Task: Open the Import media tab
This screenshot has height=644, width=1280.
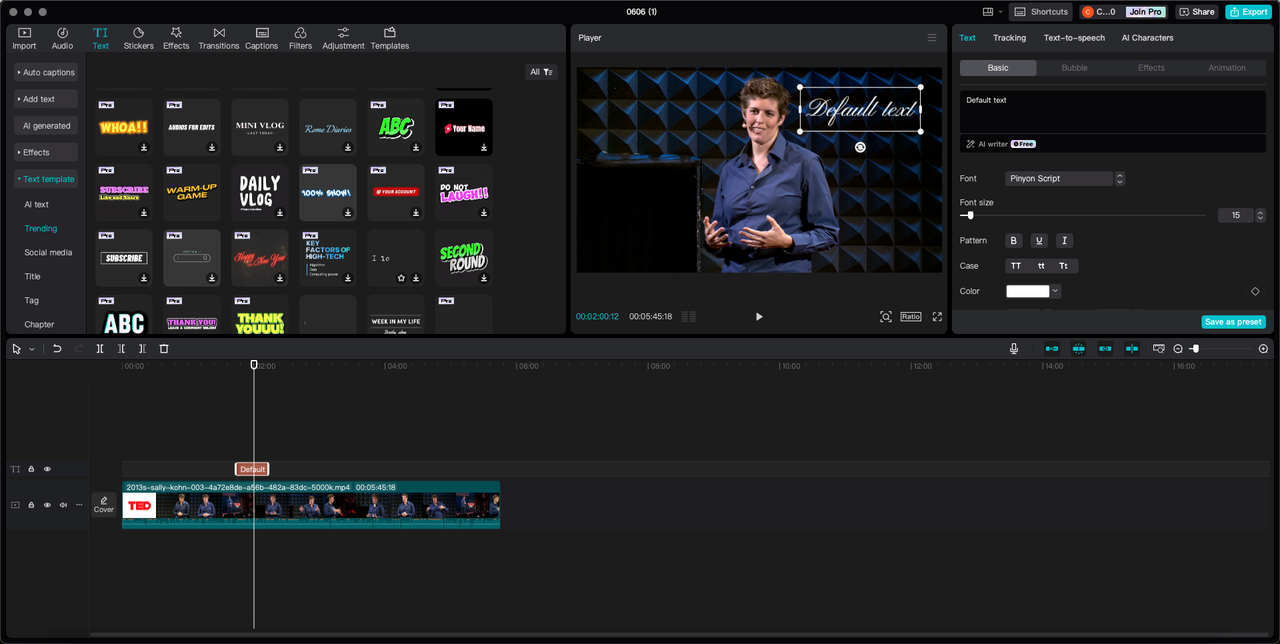Action: [x=24, y=39]
